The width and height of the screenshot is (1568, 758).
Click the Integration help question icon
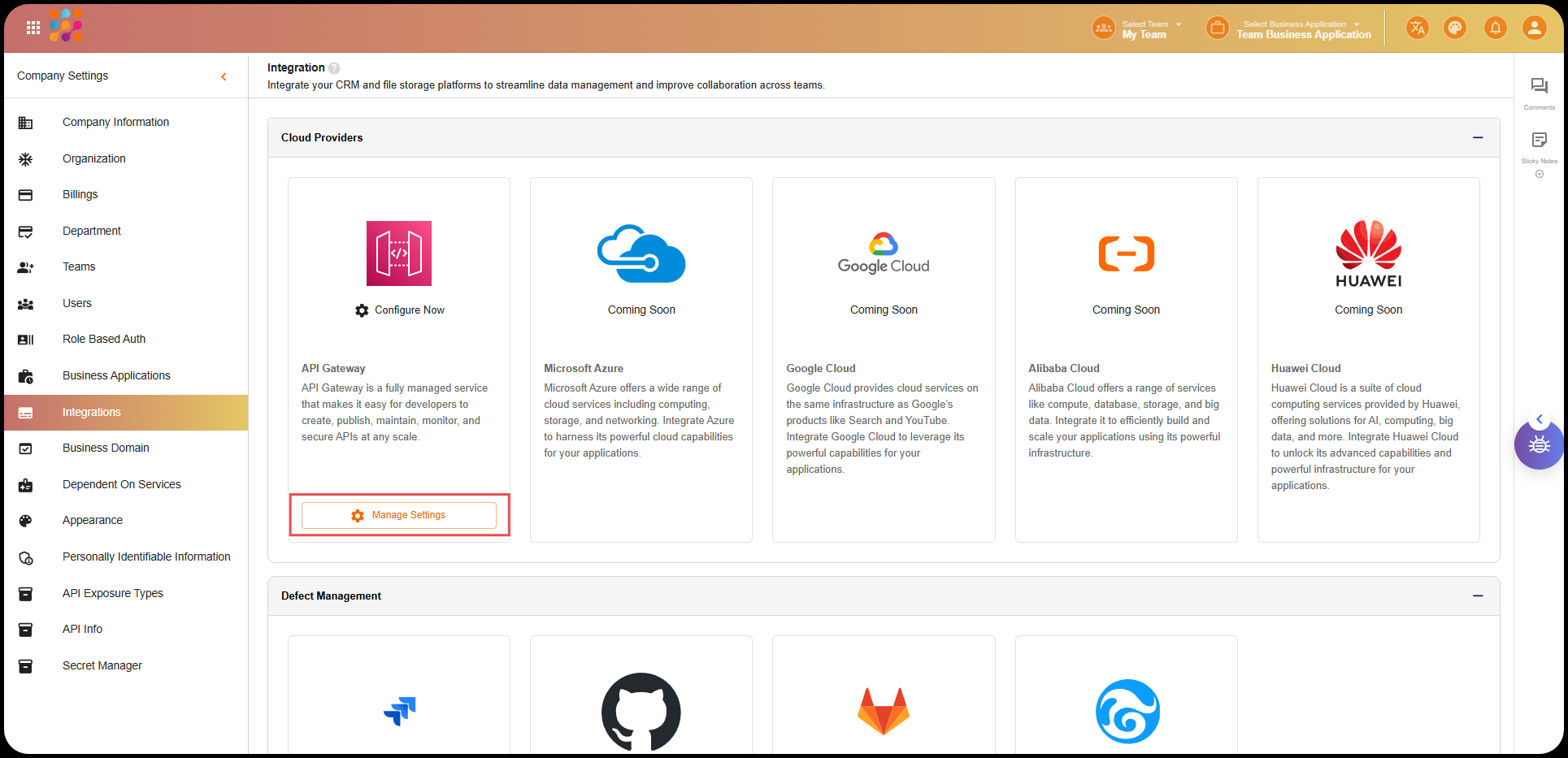coord(334,68)
